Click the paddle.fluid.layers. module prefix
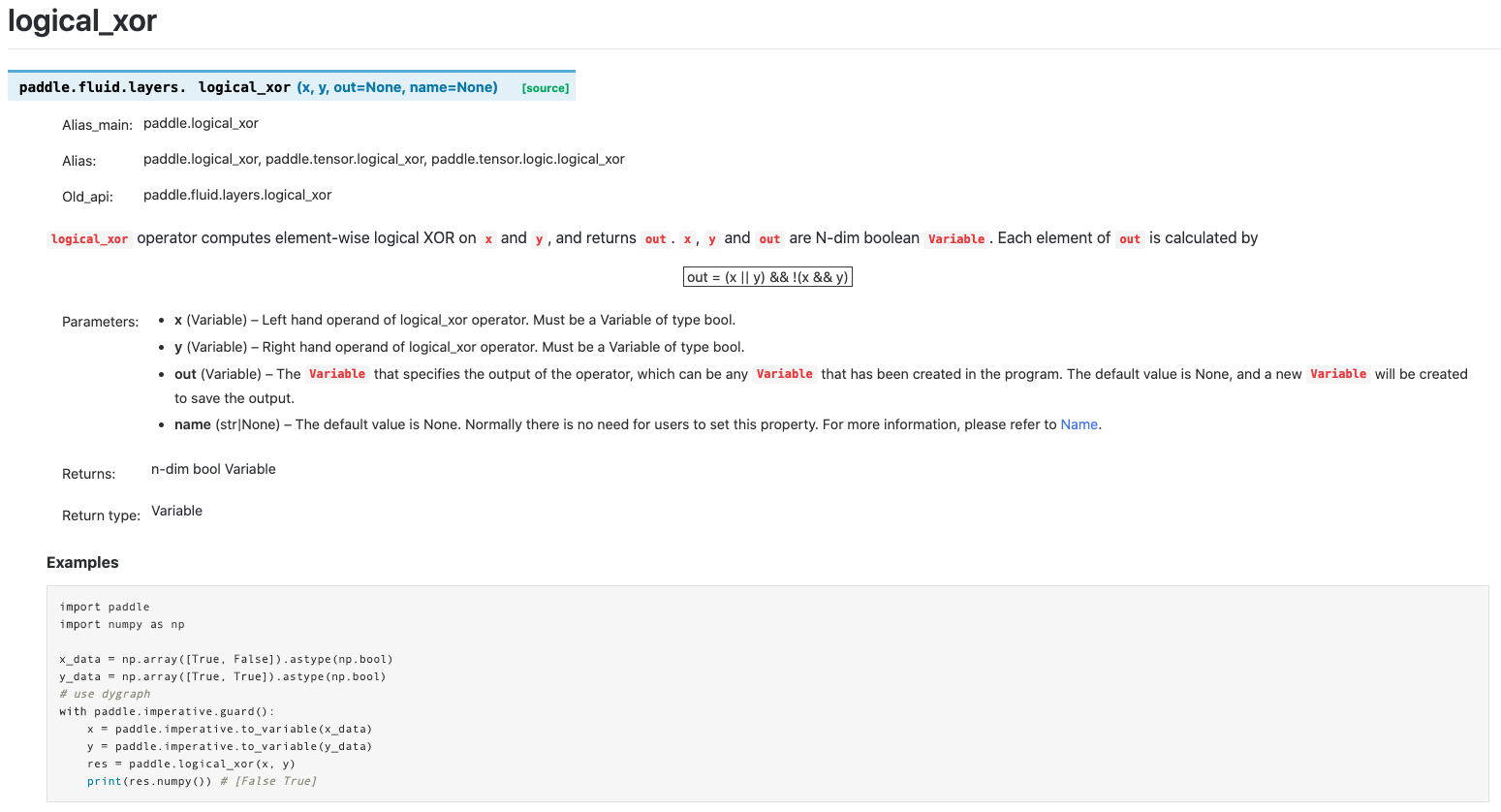The height and width of the screenshot is (812, 1501). click(103, 87)
